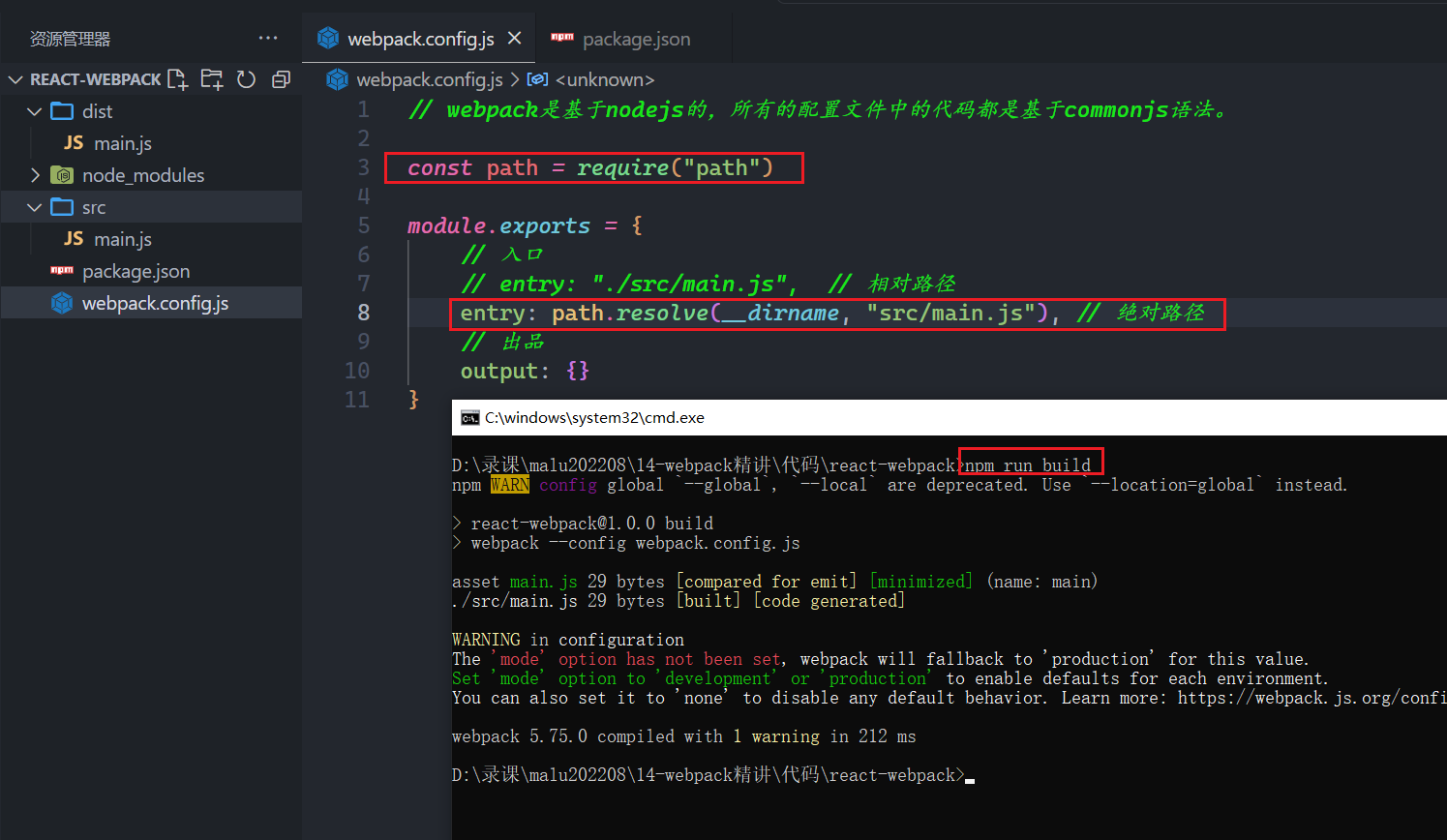This screenshot has height=840, width=1447.
Task: Collapse the dist folder chevron
Action: [x=35, y=111]
